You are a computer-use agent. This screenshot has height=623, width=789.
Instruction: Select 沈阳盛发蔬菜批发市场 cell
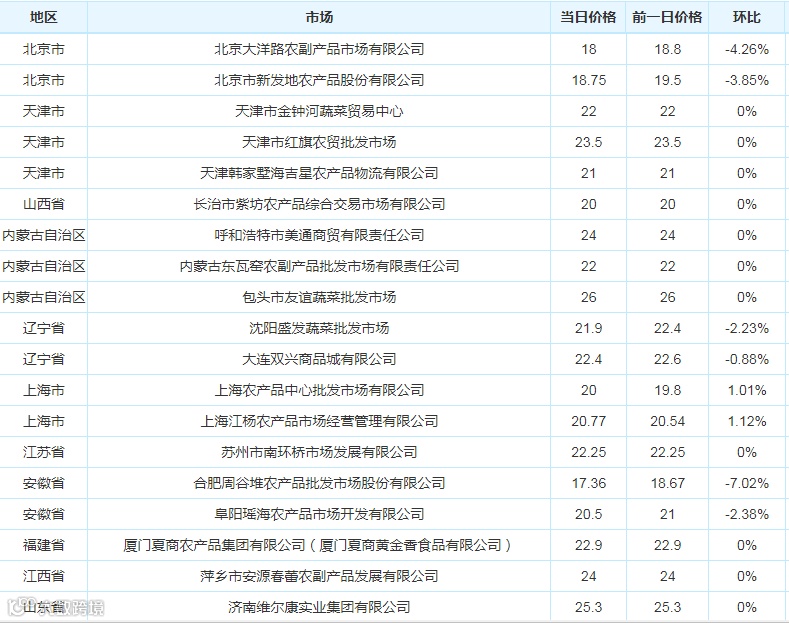tap(319, 328)
